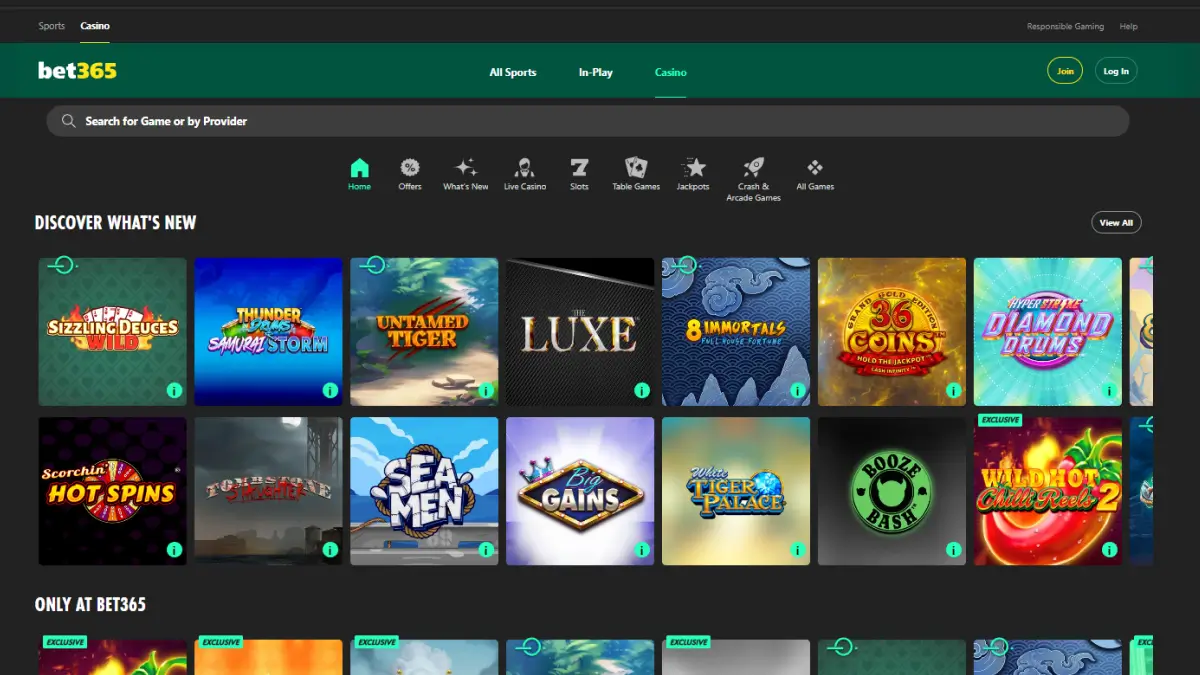Launch the 8 Immortals thumbnail in Discover What's New
The width and height of the screenshot is (1200, 675).
point(736,331)
